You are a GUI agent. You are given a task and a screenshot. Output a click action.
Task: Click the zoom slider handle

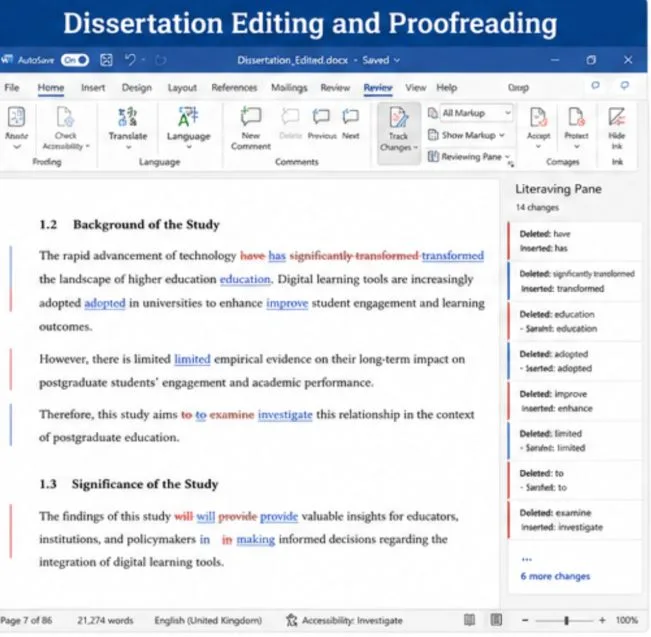pos(566,620)
